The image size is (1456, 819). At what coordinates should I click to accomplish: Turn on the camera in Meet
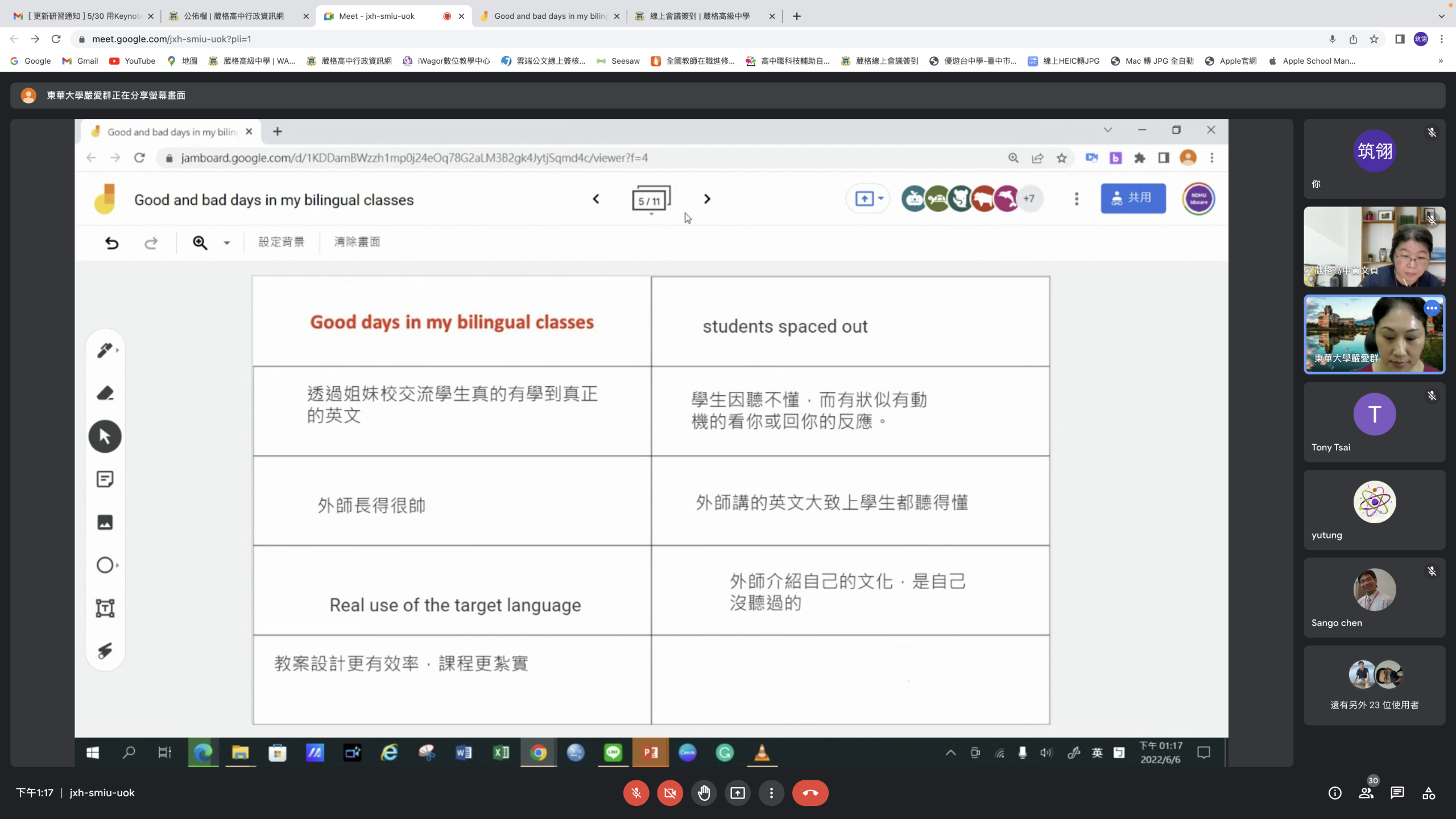point(670,793)
